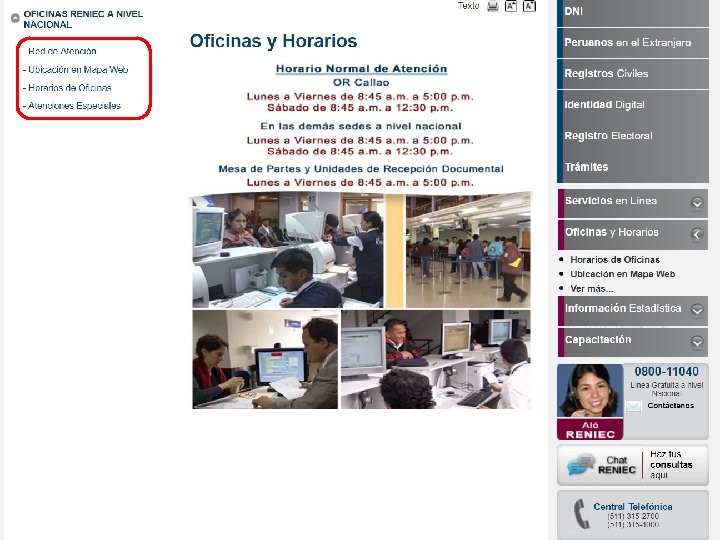Open the Chat RENIEC banner button
The image size is (720, 540).
click(633, 465)
